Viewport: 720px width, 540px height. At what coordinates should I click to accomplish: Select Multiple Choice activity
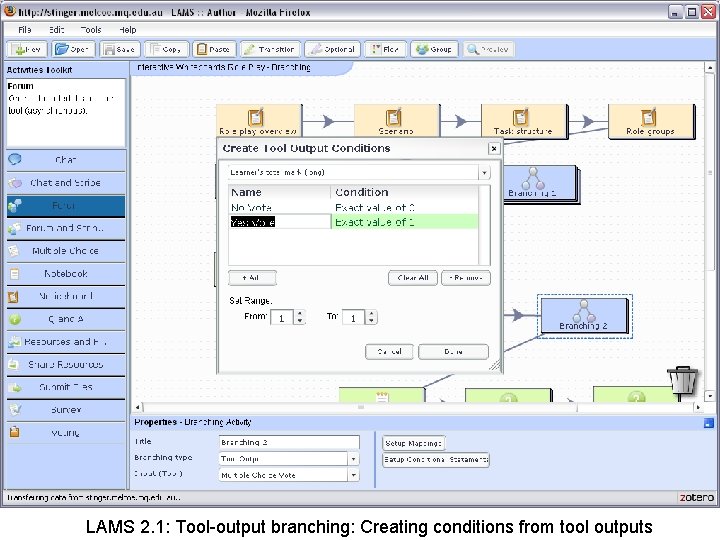66,251
